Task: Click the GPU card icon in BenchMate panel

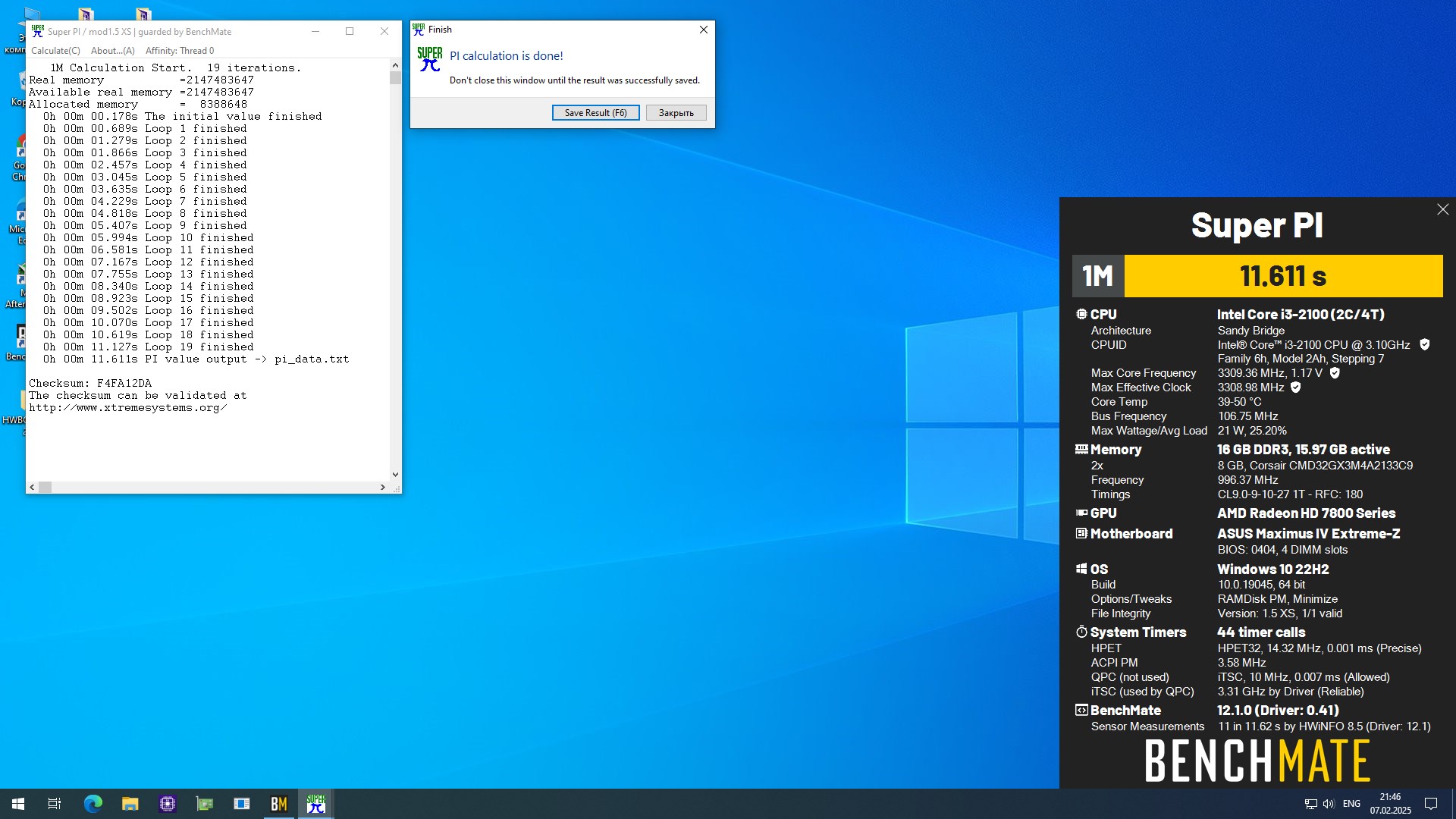Action: (x=1081, y=513)
